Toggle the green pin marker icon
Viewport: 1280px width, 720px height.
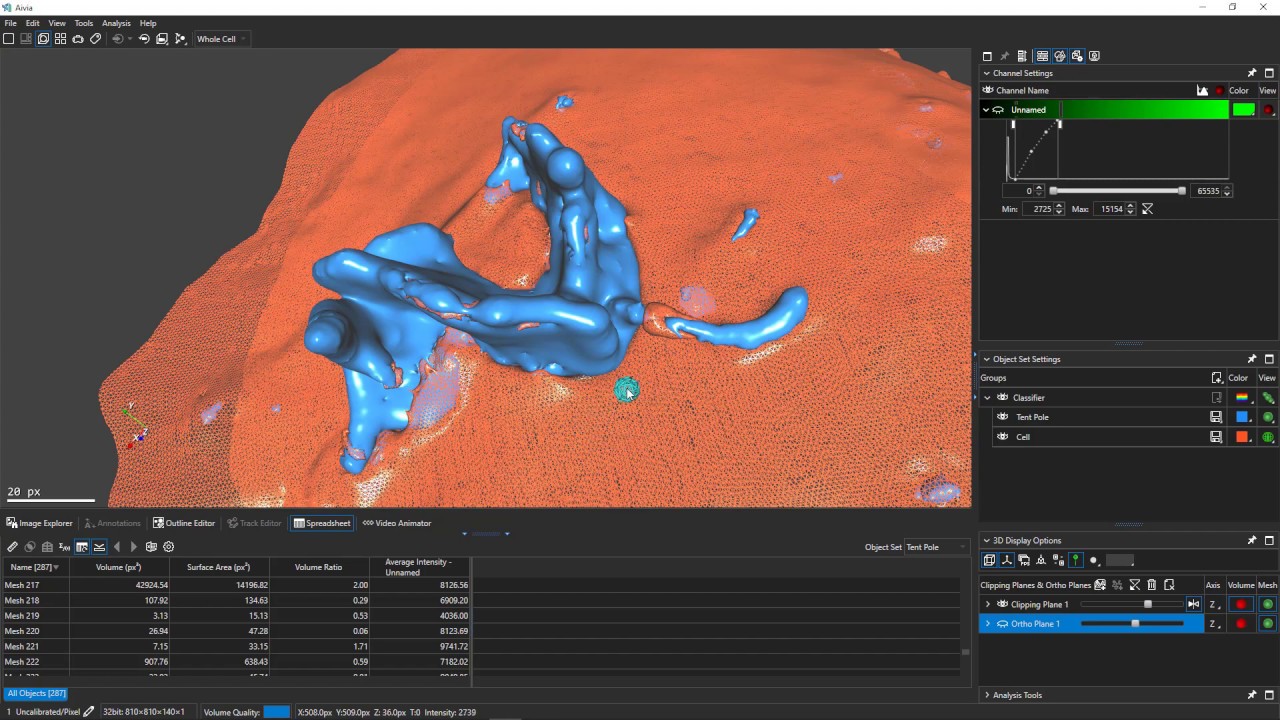(x=1075, y=560)
